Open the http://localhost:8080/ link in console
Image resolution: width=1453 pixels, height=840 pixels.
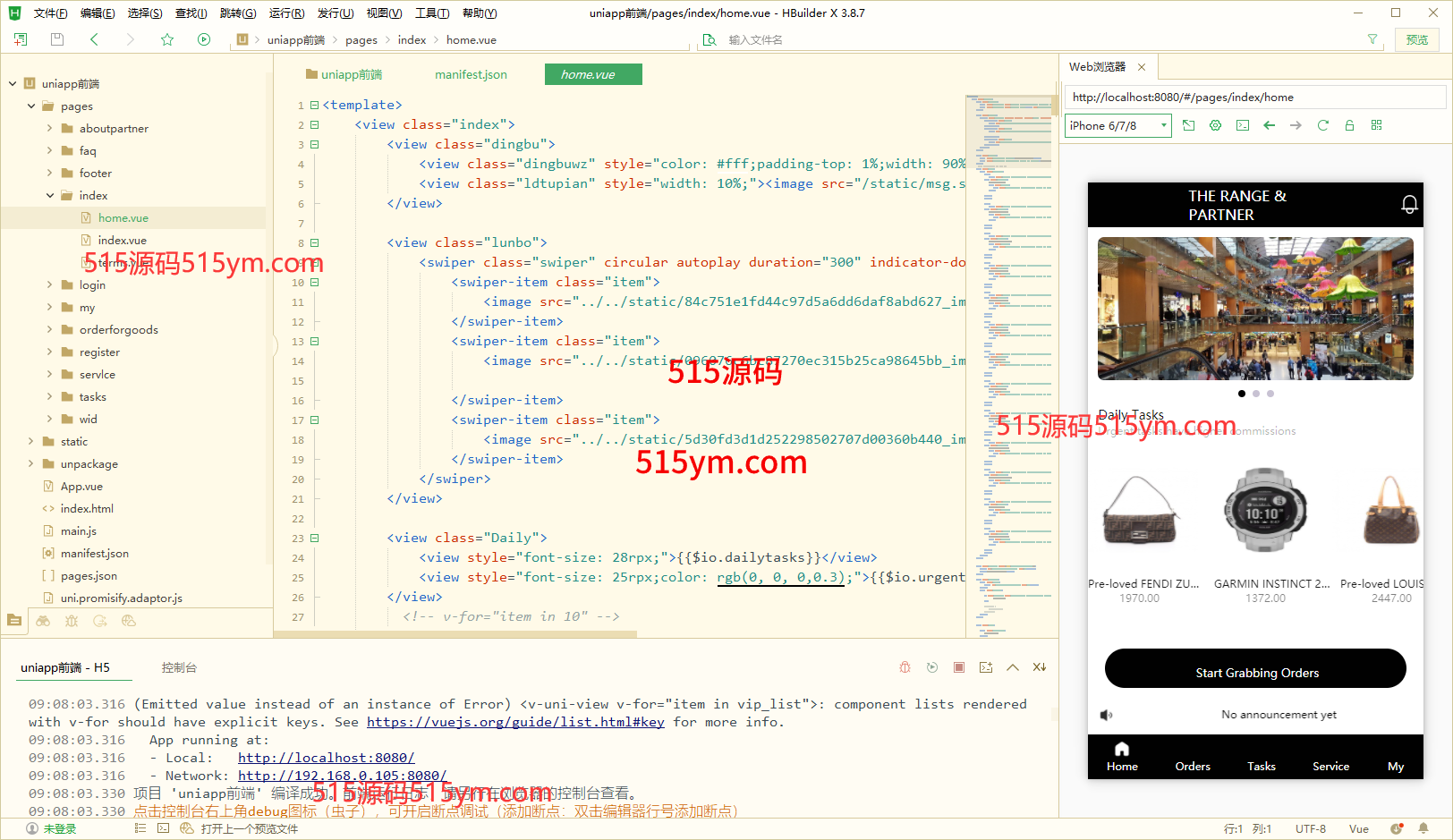326,758
